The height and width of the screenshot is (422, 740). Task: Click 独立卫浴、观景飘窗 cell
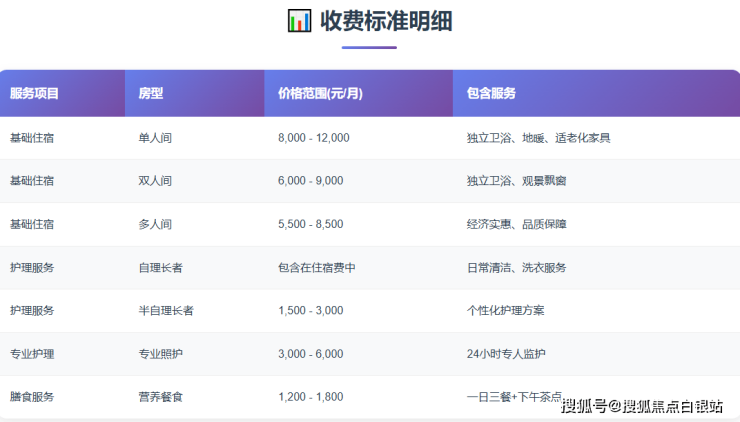(x=516, y=181)
